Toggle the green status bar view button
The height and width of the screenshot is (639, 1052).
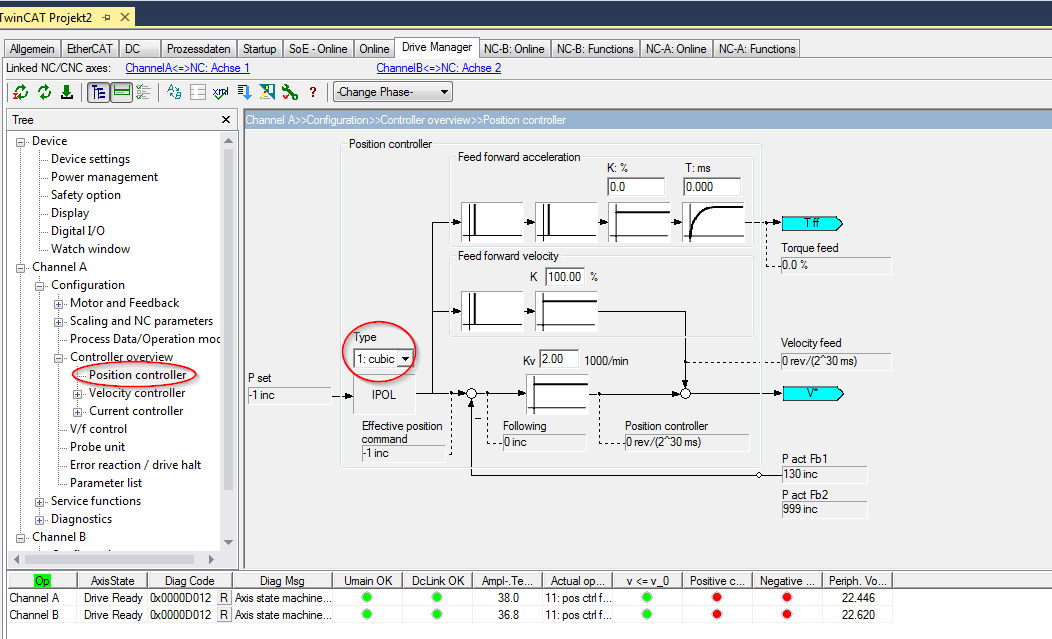121,92
